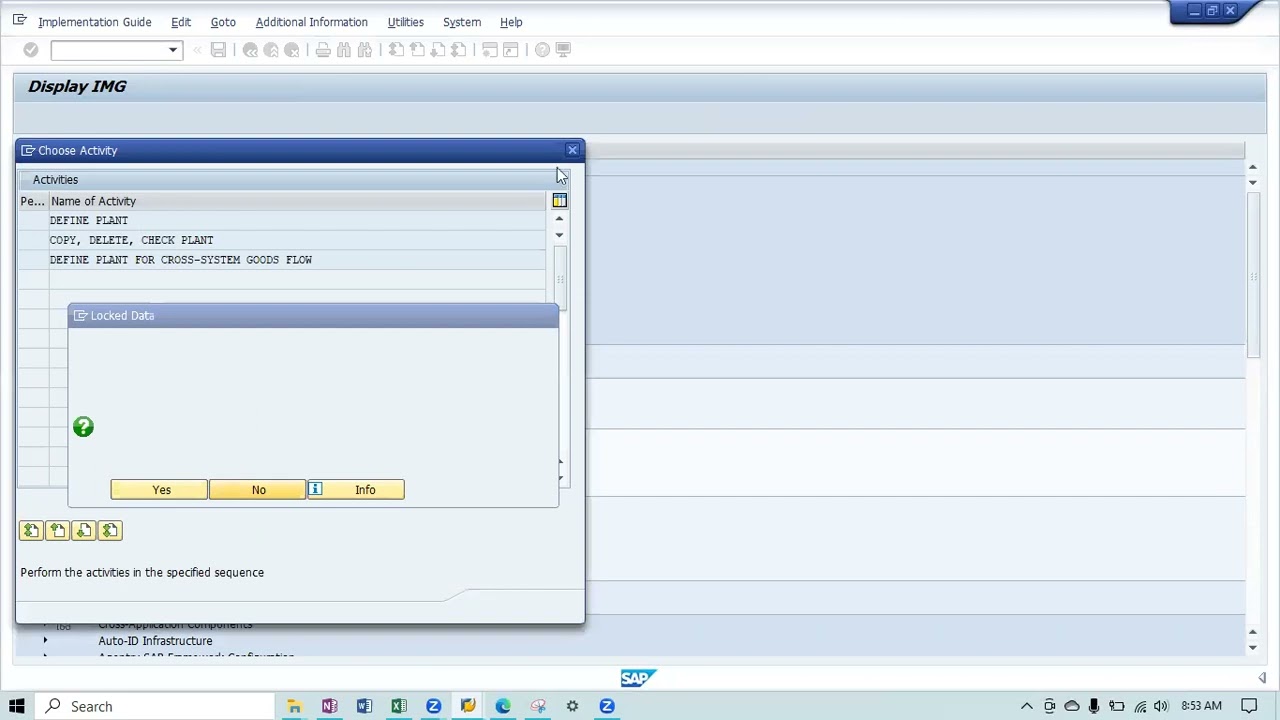The height and width of the screenshot is (720, 1280).
Task: Close the Choose Activity dialog
Action: (572, 150)
